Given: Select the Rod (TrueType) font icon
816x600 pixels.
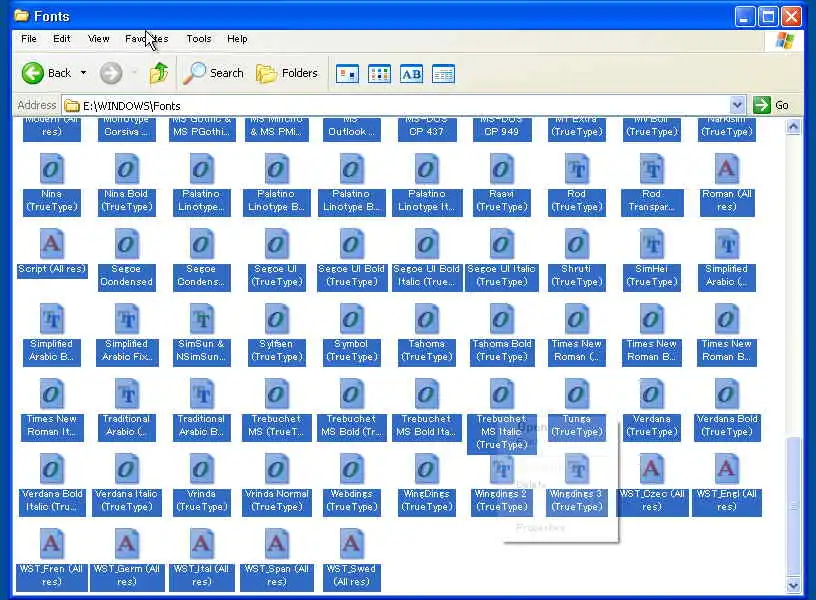Looking at the screenshot, I should click(576, 170).
